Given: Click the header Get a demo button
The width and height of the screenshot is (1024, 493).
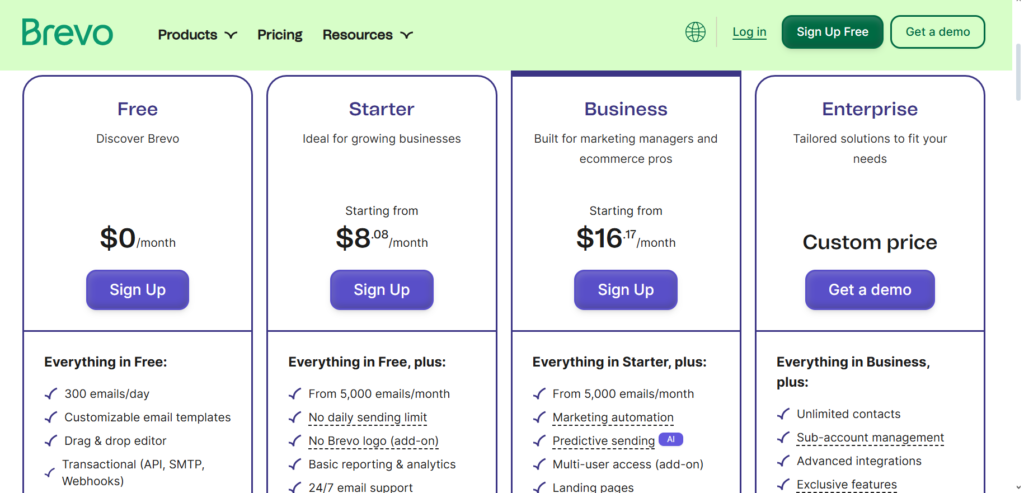Looking at the screenshot, I should (x=937, y=32).
